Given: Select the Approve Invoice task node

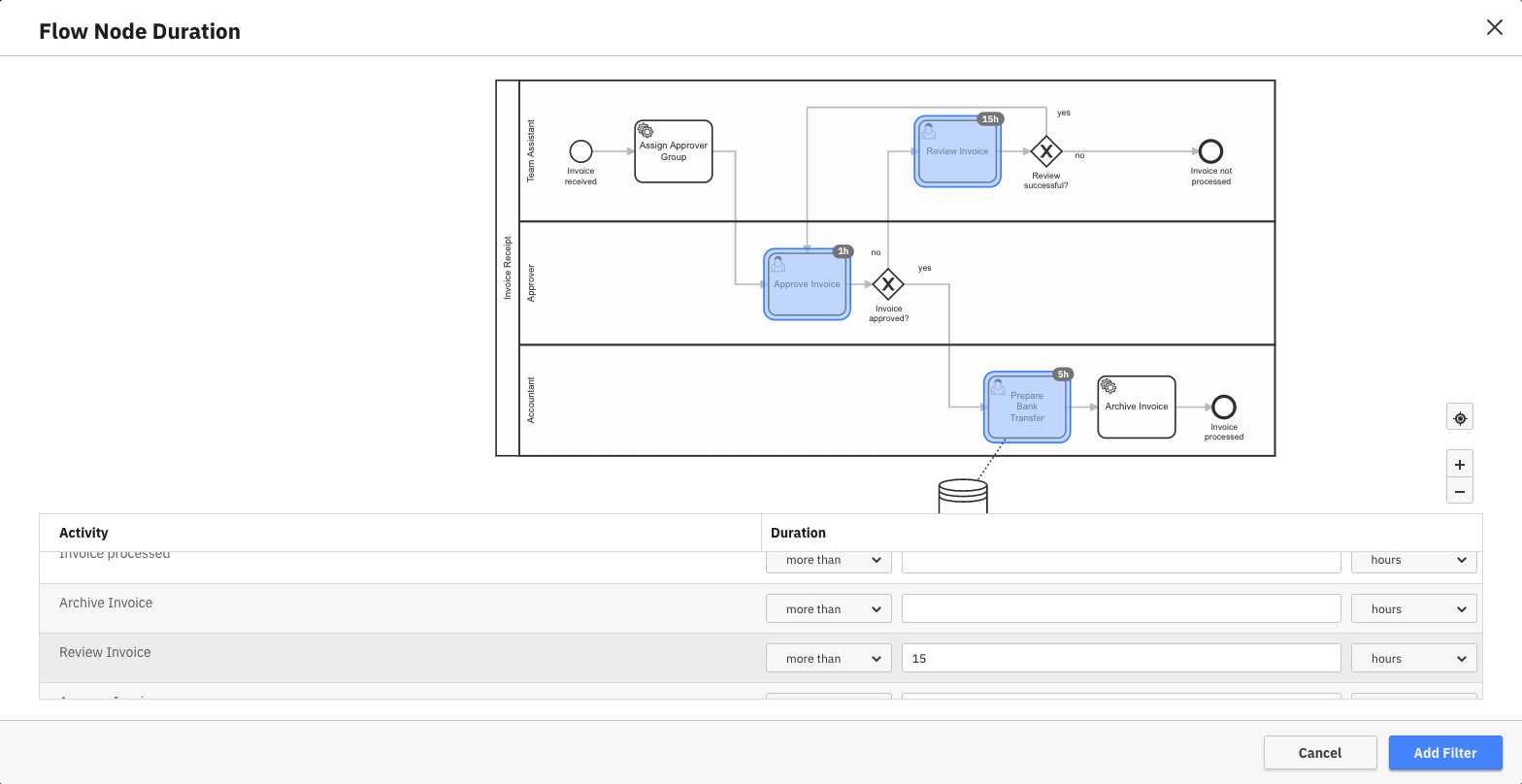Looking at the screenshot, I should [x=807, y=284].
